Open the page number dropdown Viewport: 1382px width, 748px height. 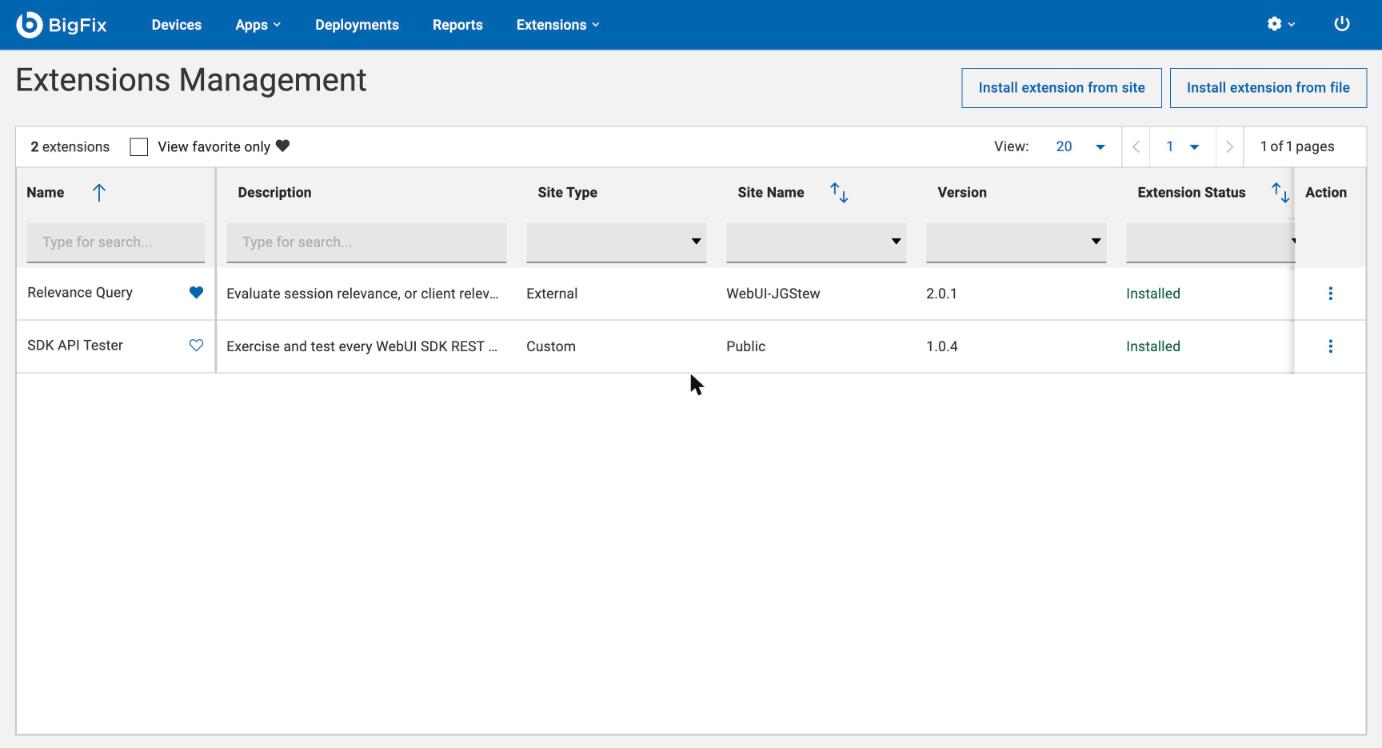click(1182, 147)
